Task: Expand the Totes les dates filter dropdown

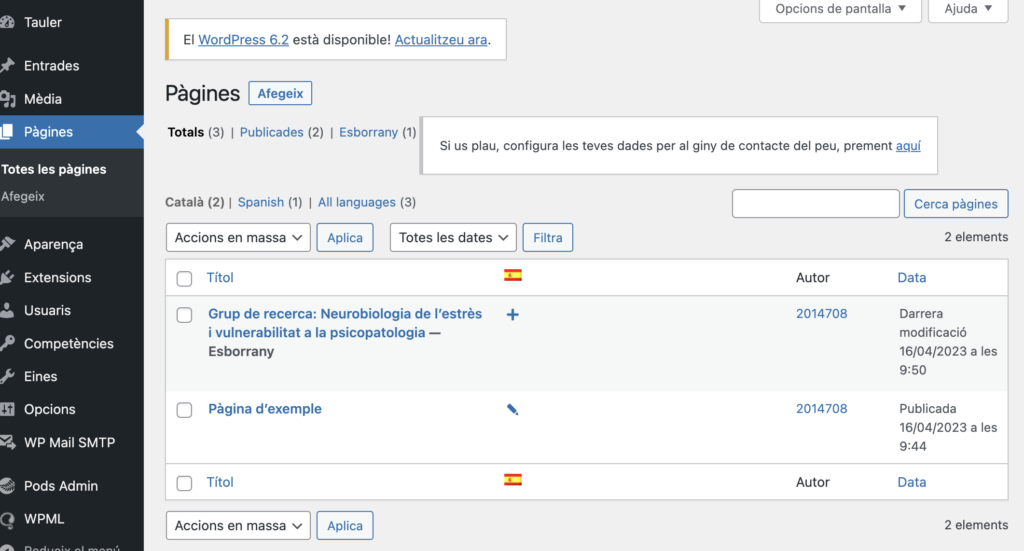Action: [453, 238]
